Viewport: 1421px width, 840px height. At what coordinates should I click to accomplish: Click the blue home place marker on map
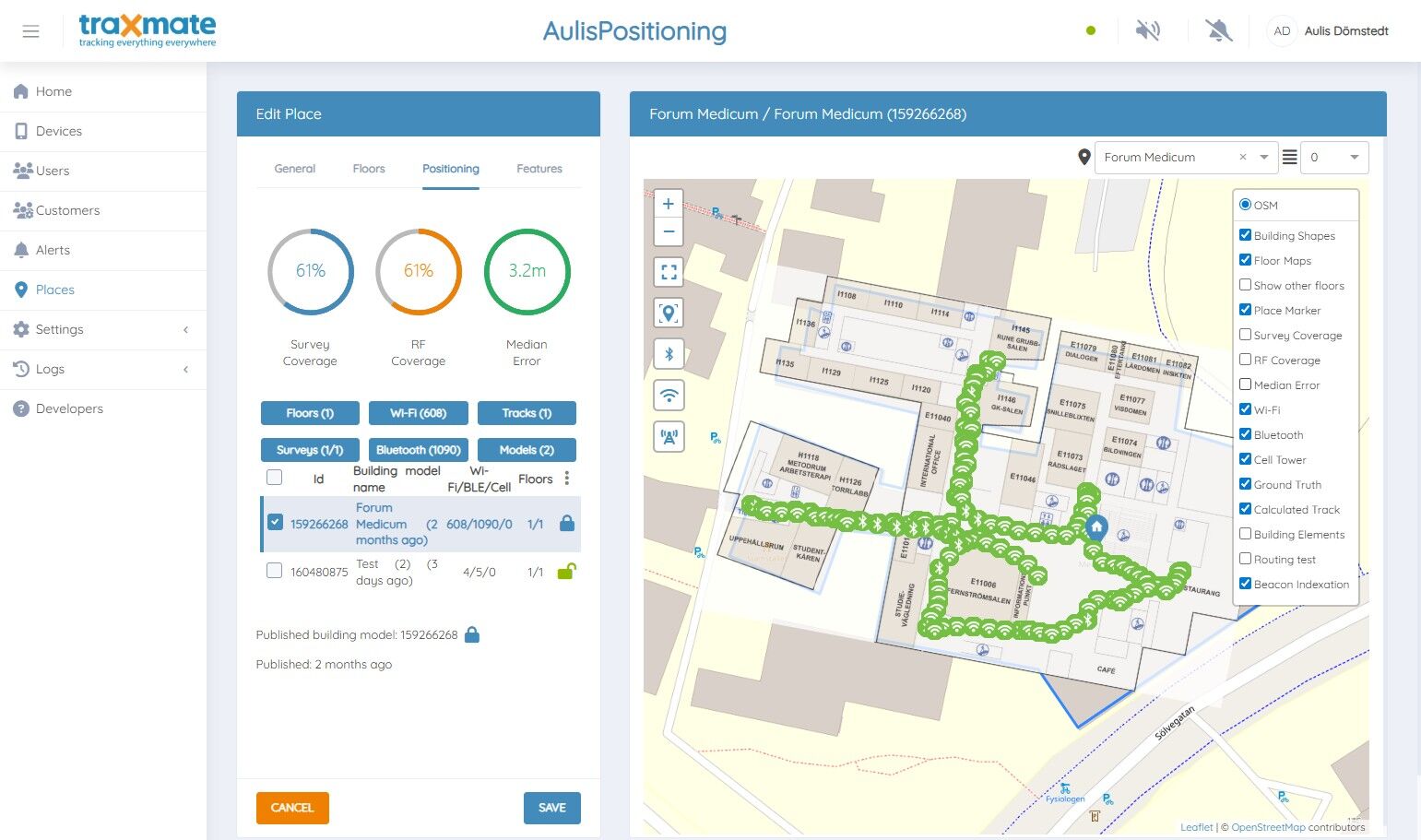click(1095, 527)
